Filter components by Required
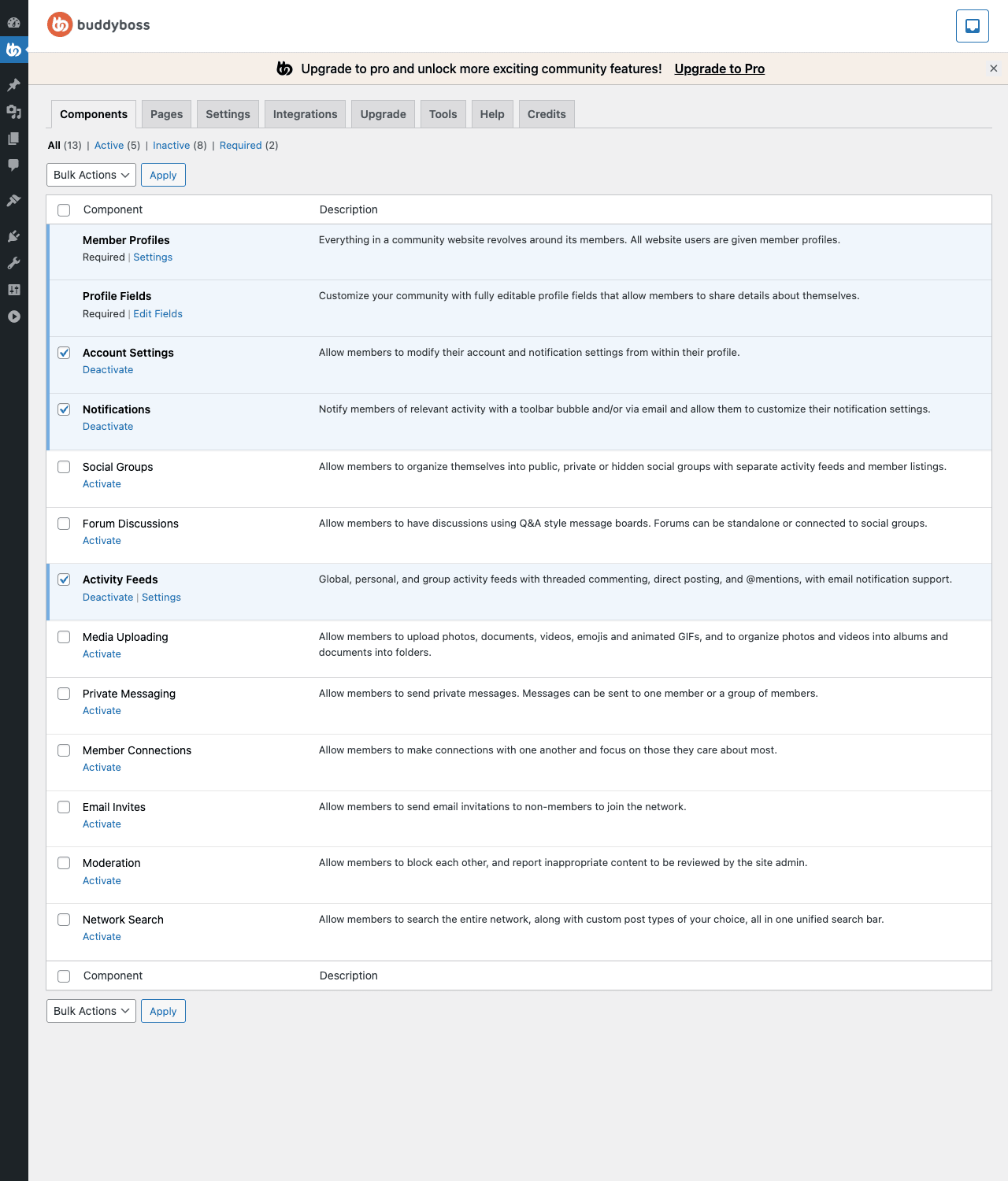The width and height of the screenshot is (1008, 1181). (240, 145)
